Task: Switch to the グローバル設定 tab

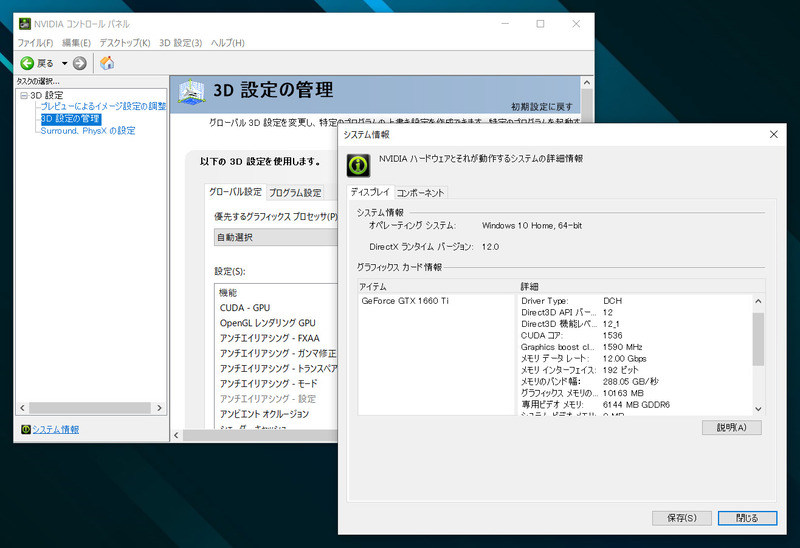Action: click(235, 192)
